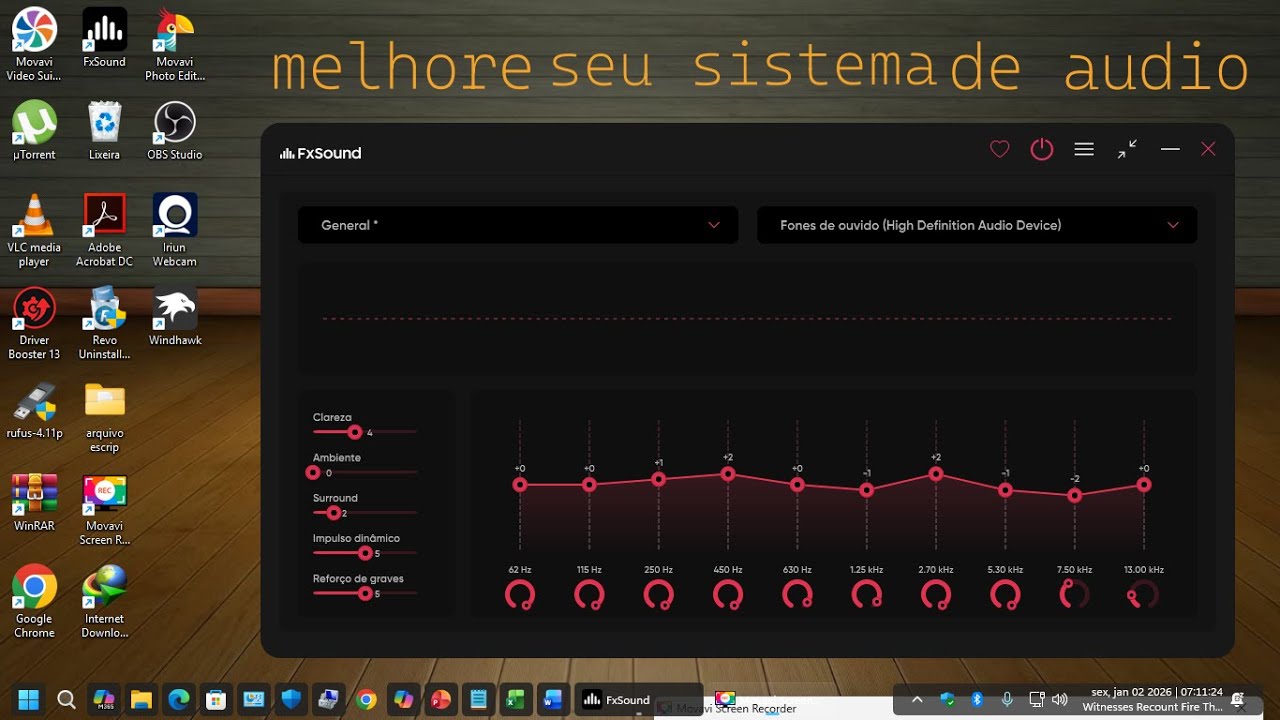Click the 1.25 kHz frequency knob
Image resolution: width=1280 pixels, height=720 pixels.
tap(867, 595)
